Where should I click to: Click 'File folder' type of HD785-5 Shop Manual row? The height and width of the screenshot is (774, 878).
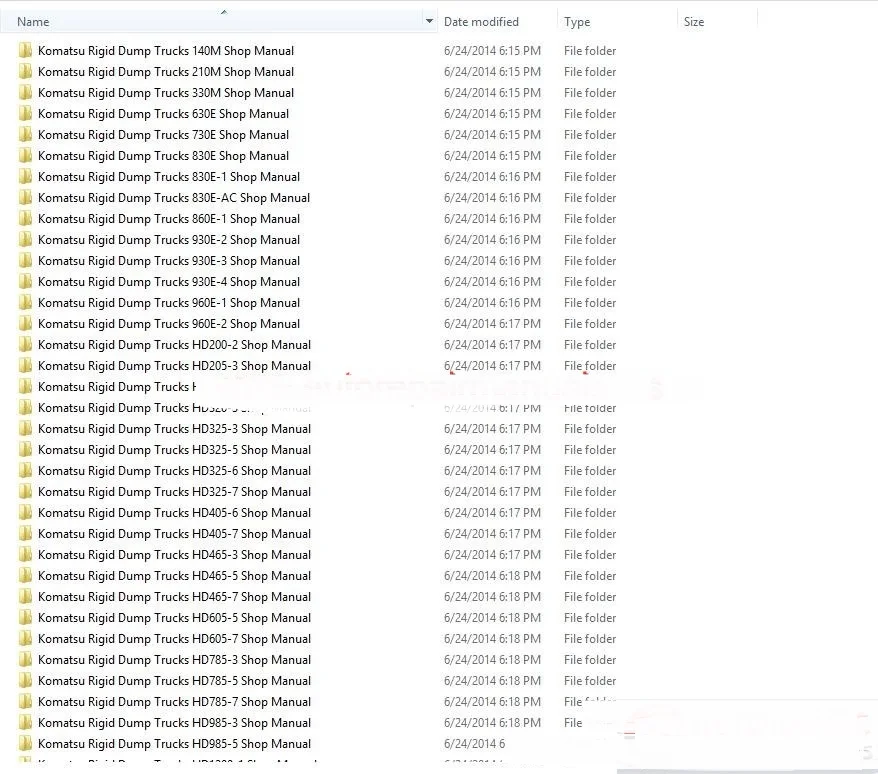click(x=590, y=681)
